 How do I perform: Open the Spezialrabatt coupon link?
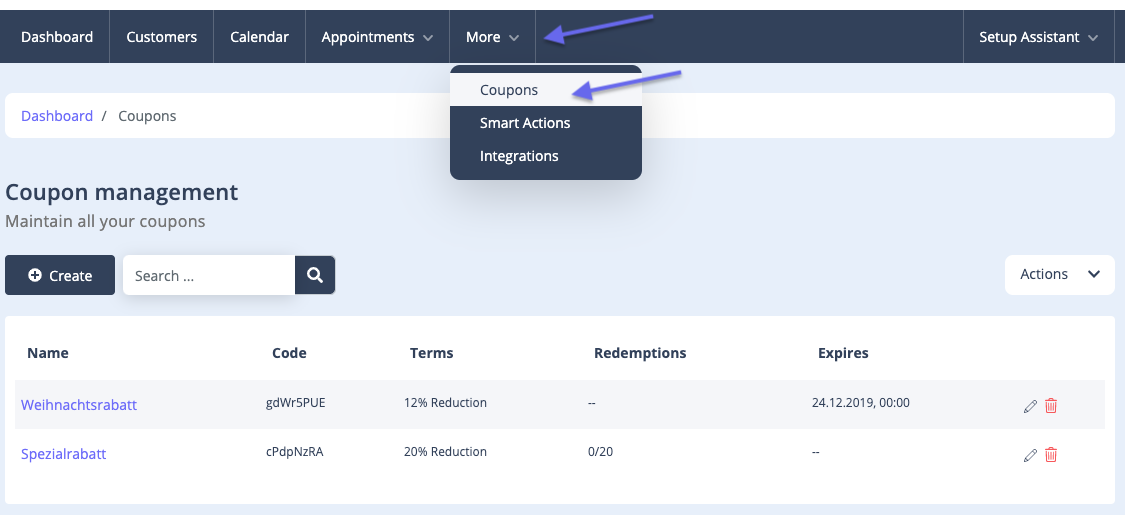coord(64,454)
